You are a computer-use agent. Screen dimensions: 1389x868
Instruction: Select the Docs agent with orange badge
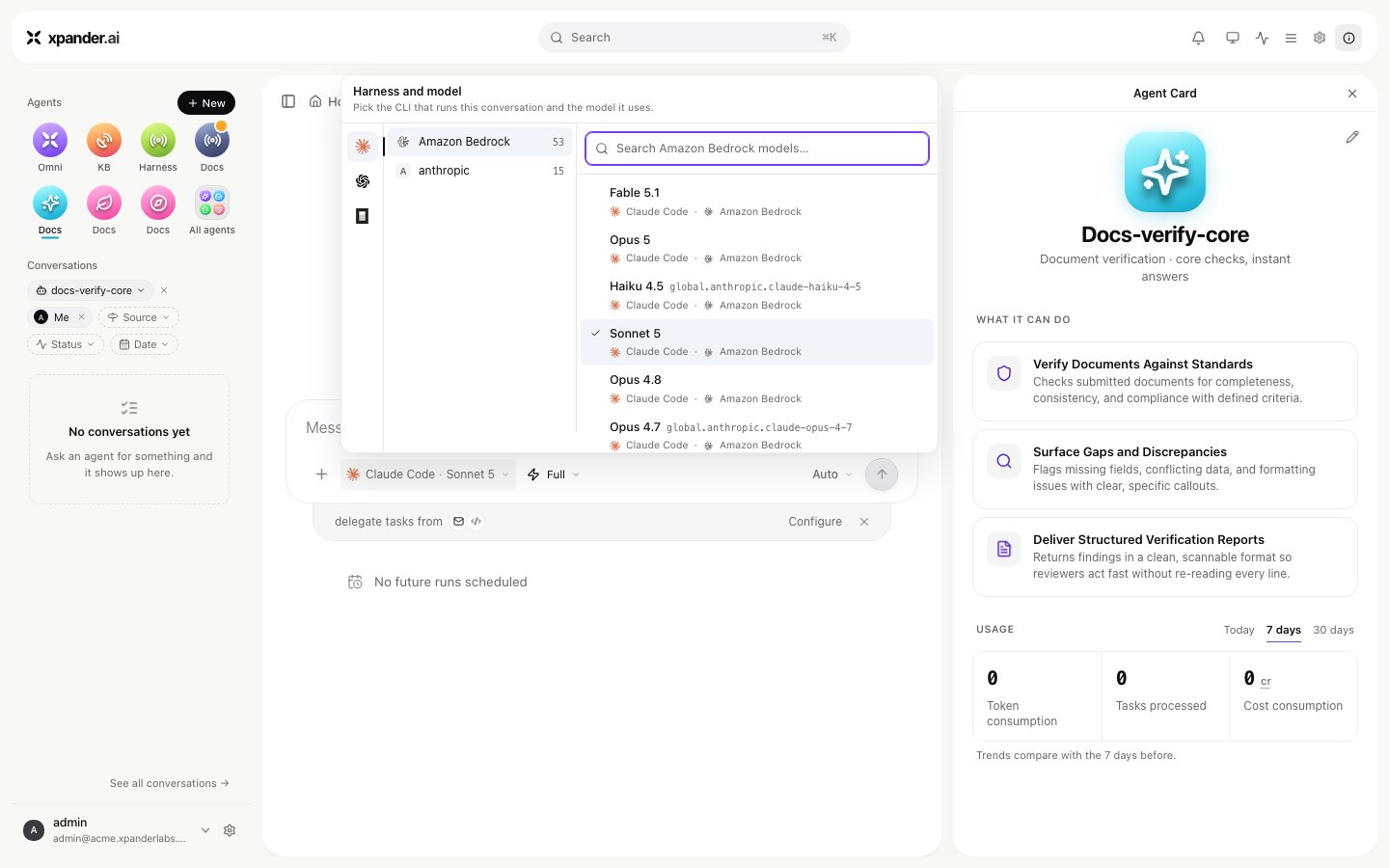tap(212, 141)
